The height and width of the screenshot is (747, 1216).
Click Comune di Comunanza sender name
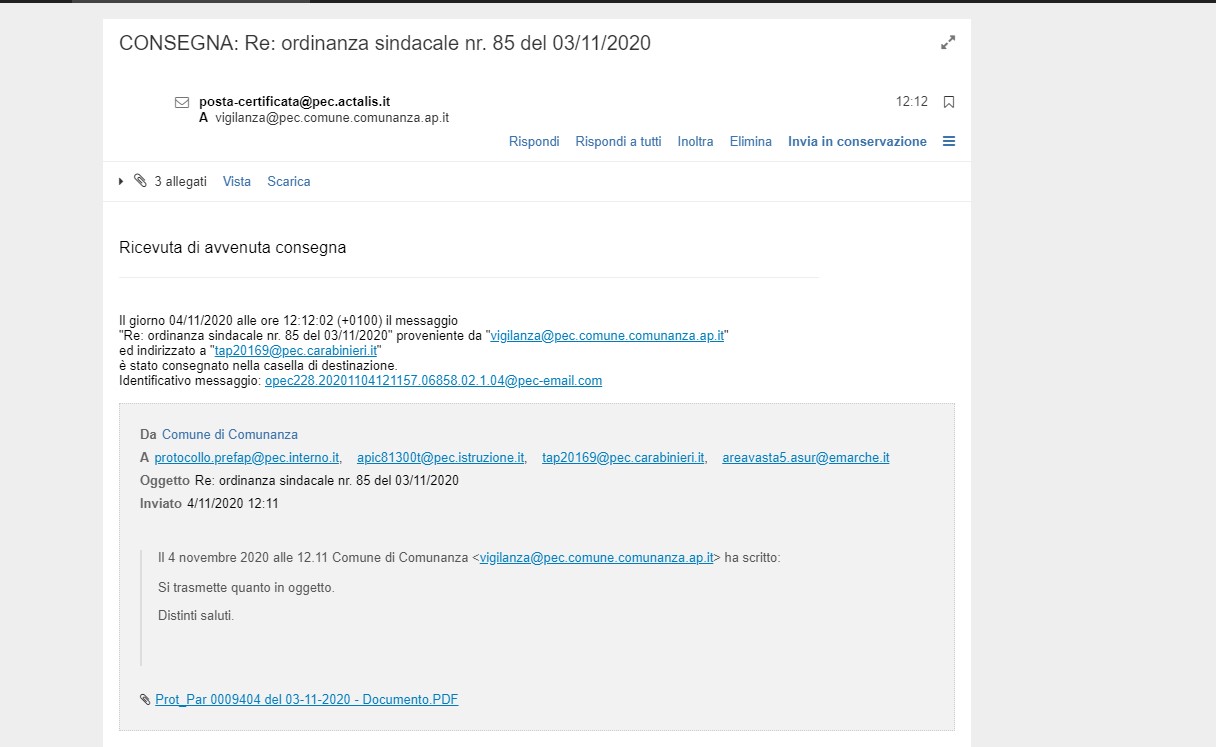coord(230,435)
